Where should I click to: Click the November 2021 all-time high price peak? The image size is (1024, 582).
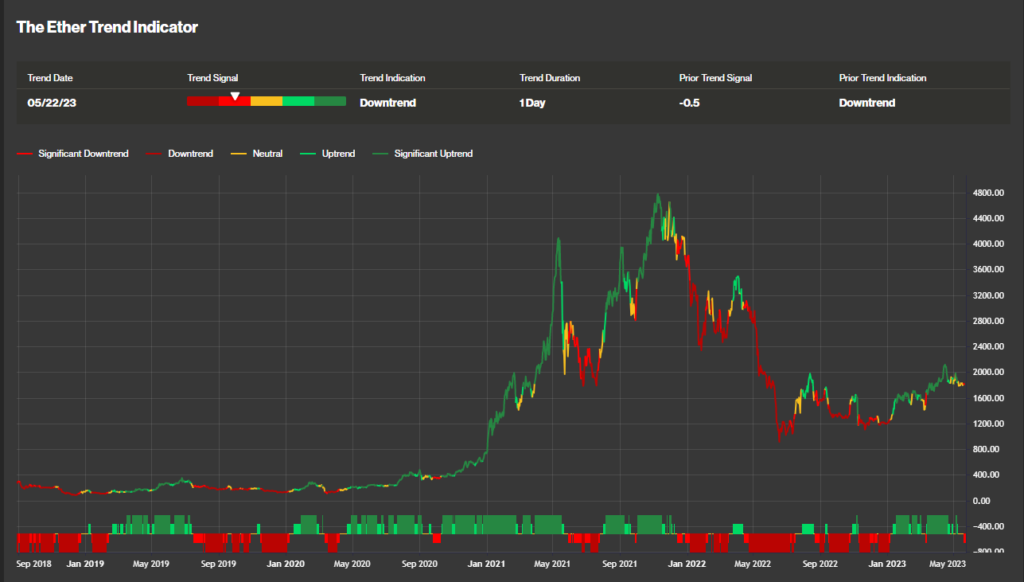658,195
